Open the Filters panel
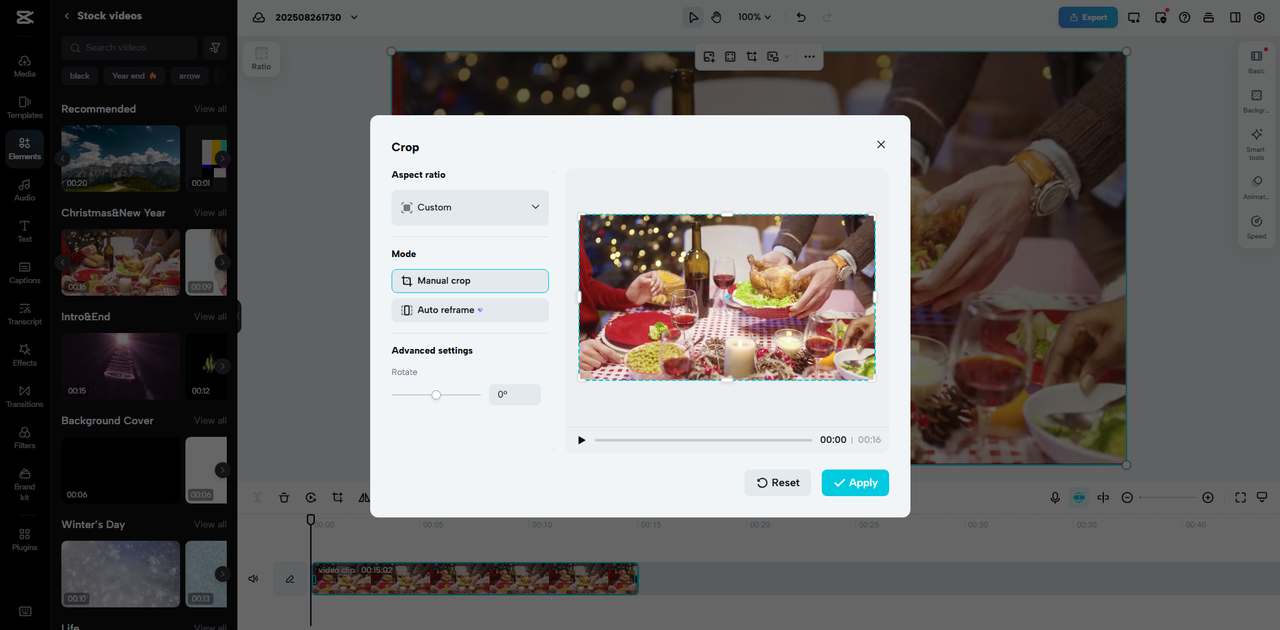The image size is (1280, 630). point(25,438)
